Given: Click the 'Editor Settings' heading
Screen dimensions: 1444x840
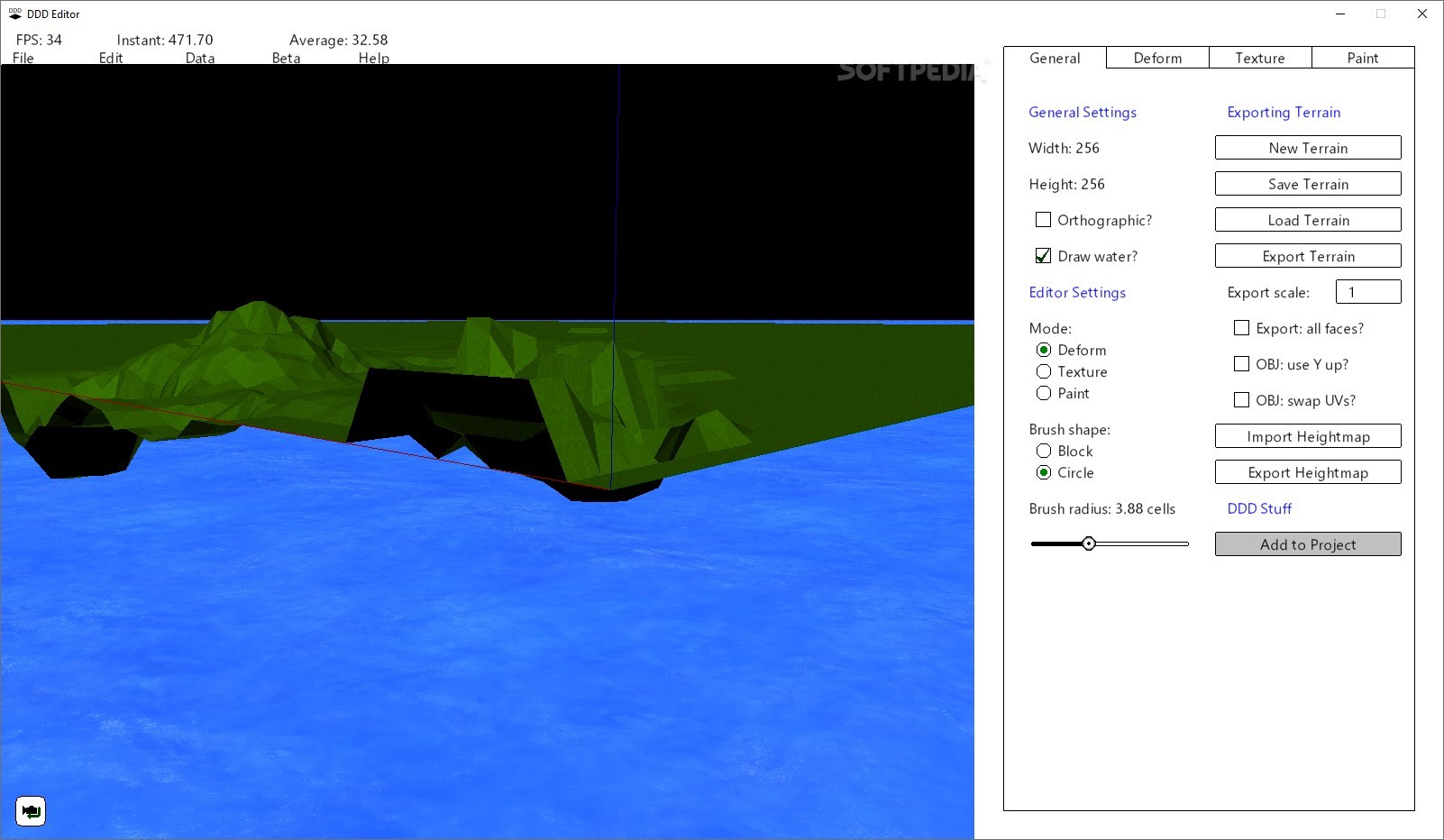Looking at the screenshot, I should coord(1077,292).
